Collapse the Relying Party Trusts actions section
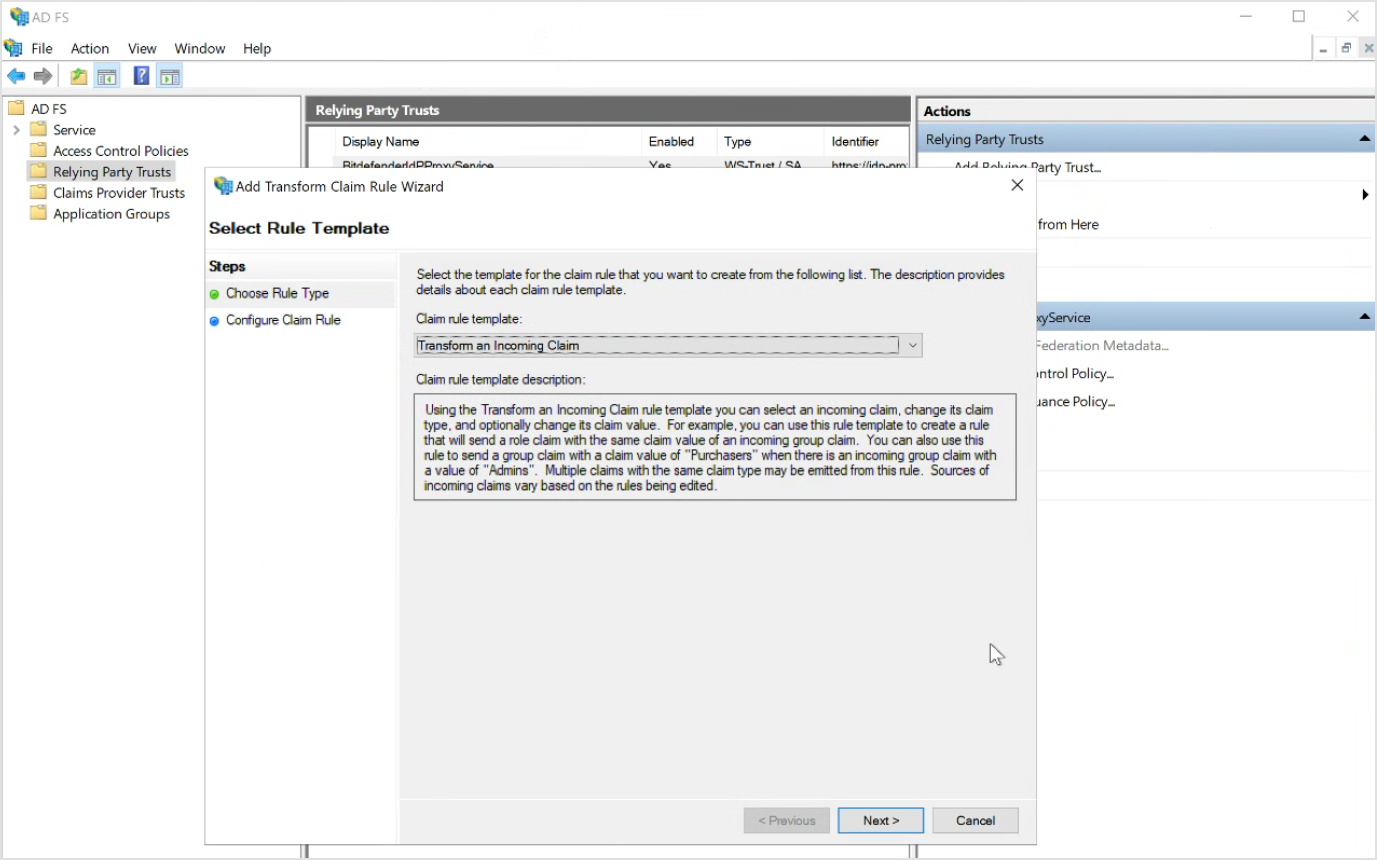Viewport: 1377px width, 860px height. tap(1365, 139)
